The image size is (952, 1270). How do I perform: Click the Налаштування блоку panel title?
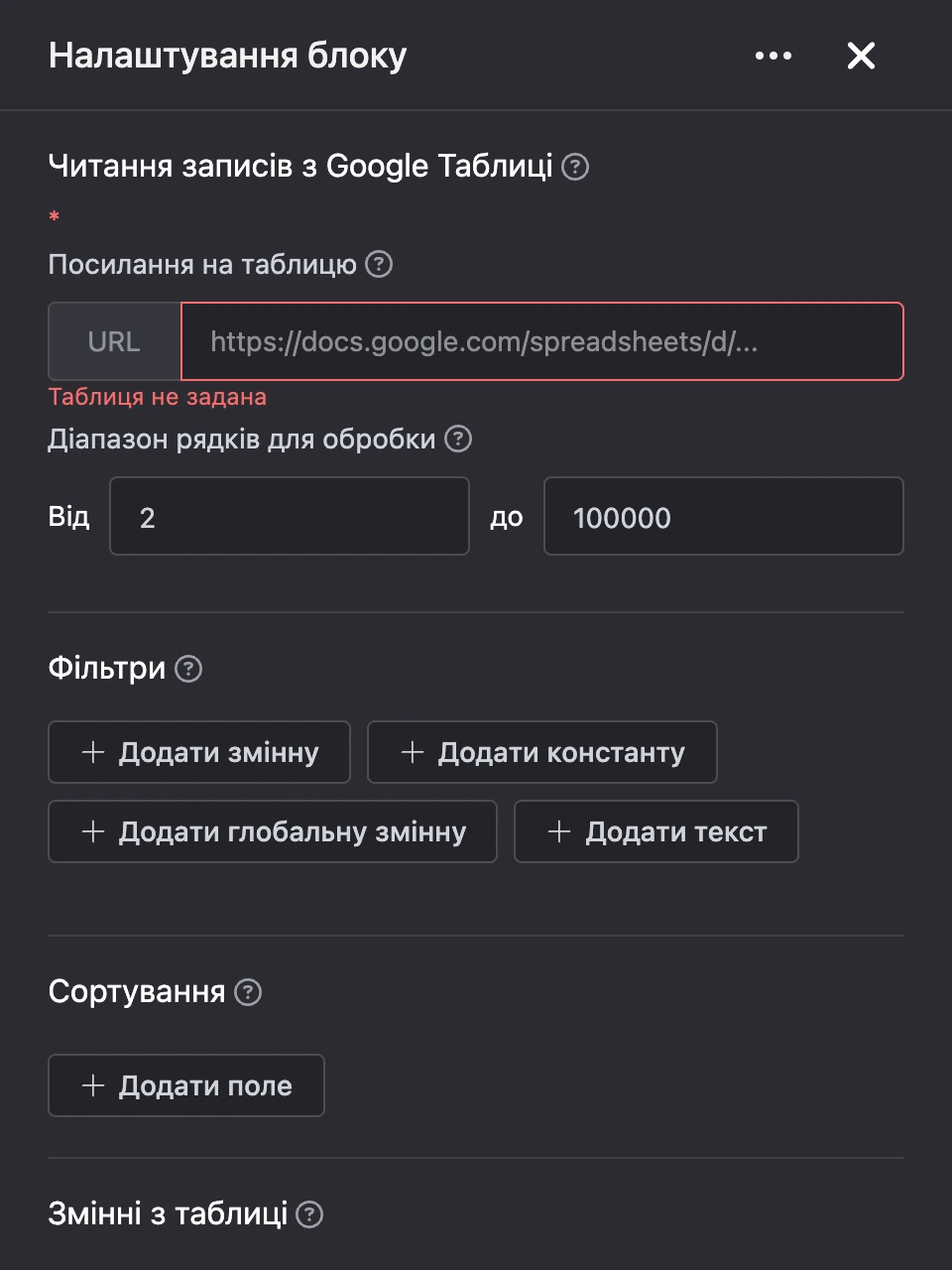[228, 56]
